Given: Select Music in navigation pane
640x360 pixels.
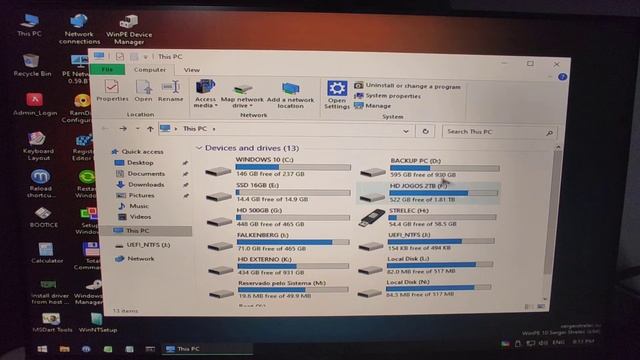Looking at the screenshot, I should (133, 206).
